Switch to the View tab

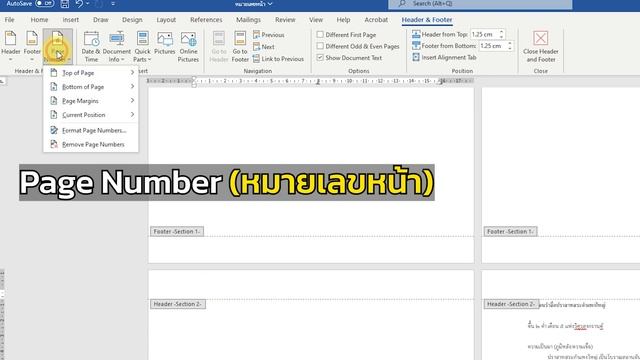click(x=316, y=20)
